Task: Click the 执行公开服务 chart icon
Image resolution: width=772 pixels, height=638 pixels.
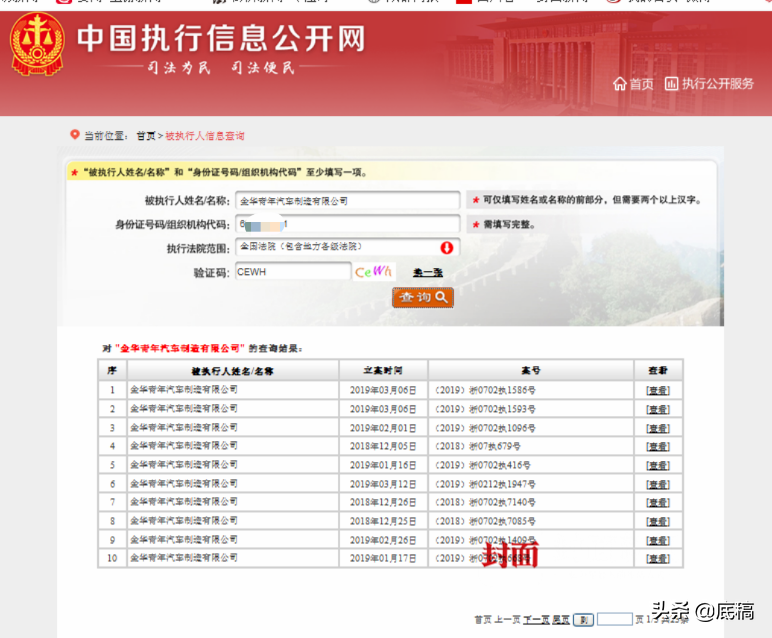Action: [671, 84]
